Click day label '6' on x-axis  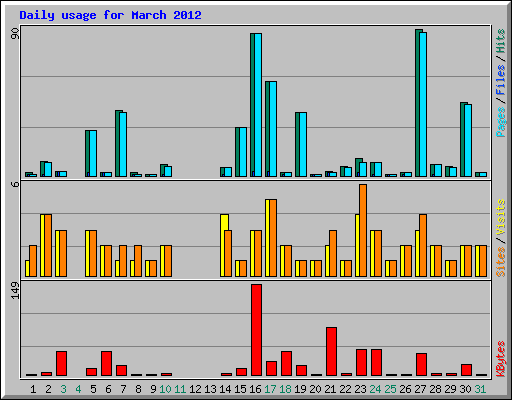(x=108, y=389)
